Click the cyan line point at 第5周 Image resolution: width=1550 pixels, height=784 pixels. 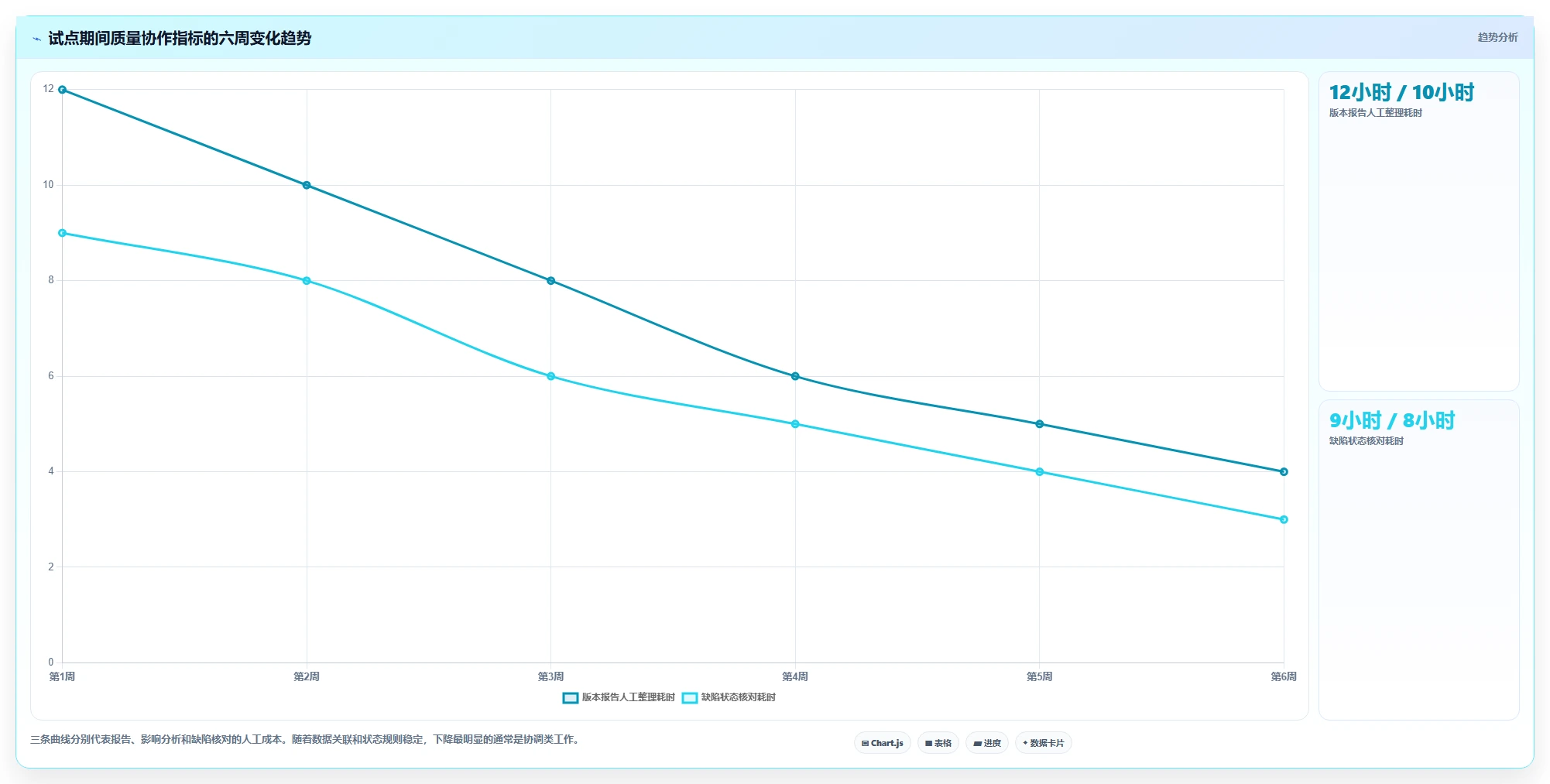point(1040,472)
